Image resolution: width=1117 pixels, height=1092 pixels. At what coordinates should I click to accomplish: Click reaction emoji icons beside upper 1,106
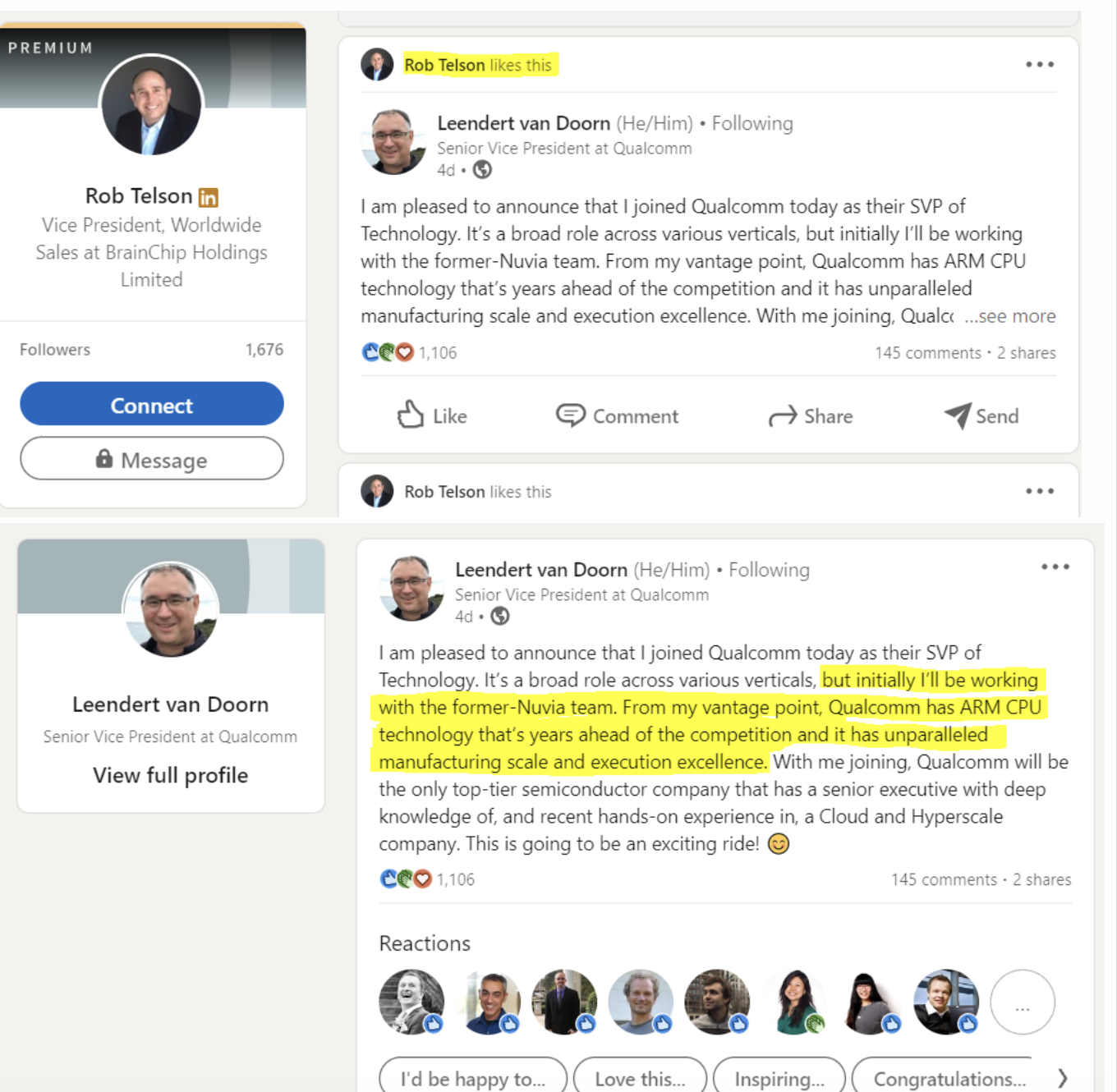coord(388,352)
